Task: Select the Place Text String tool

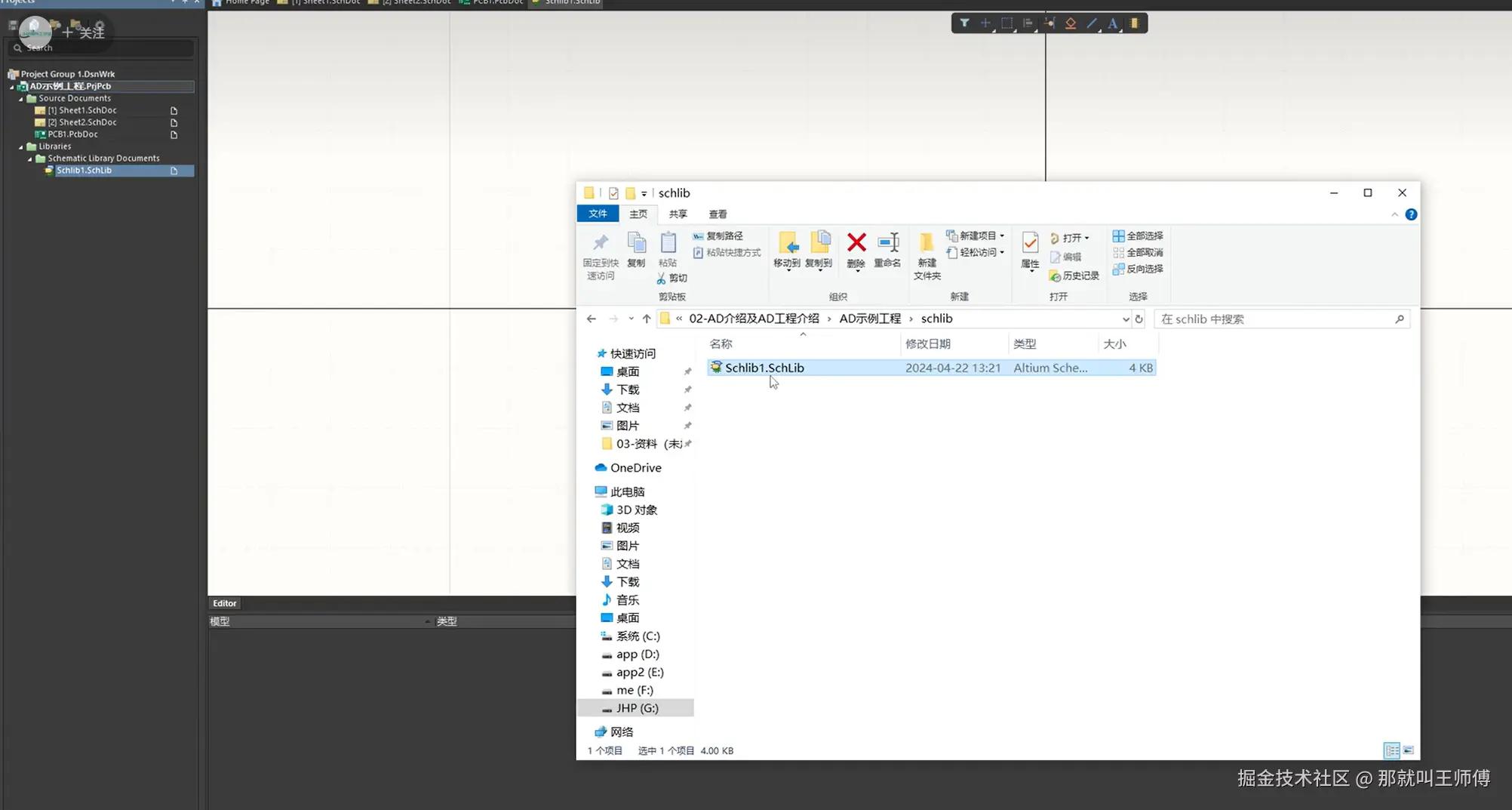Action: [x=1113, y=23]
